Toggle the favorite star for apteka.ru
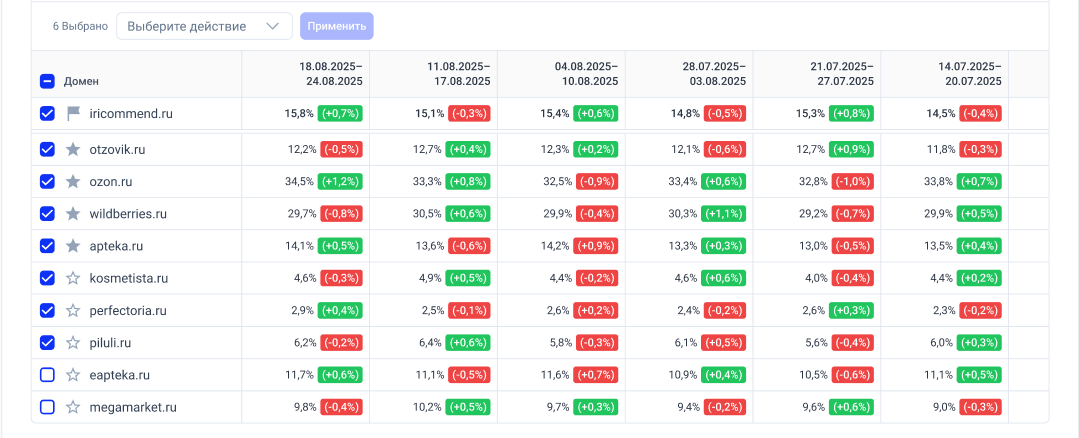Viewport: 1079px width, 438px height. (x=73, y=246)
